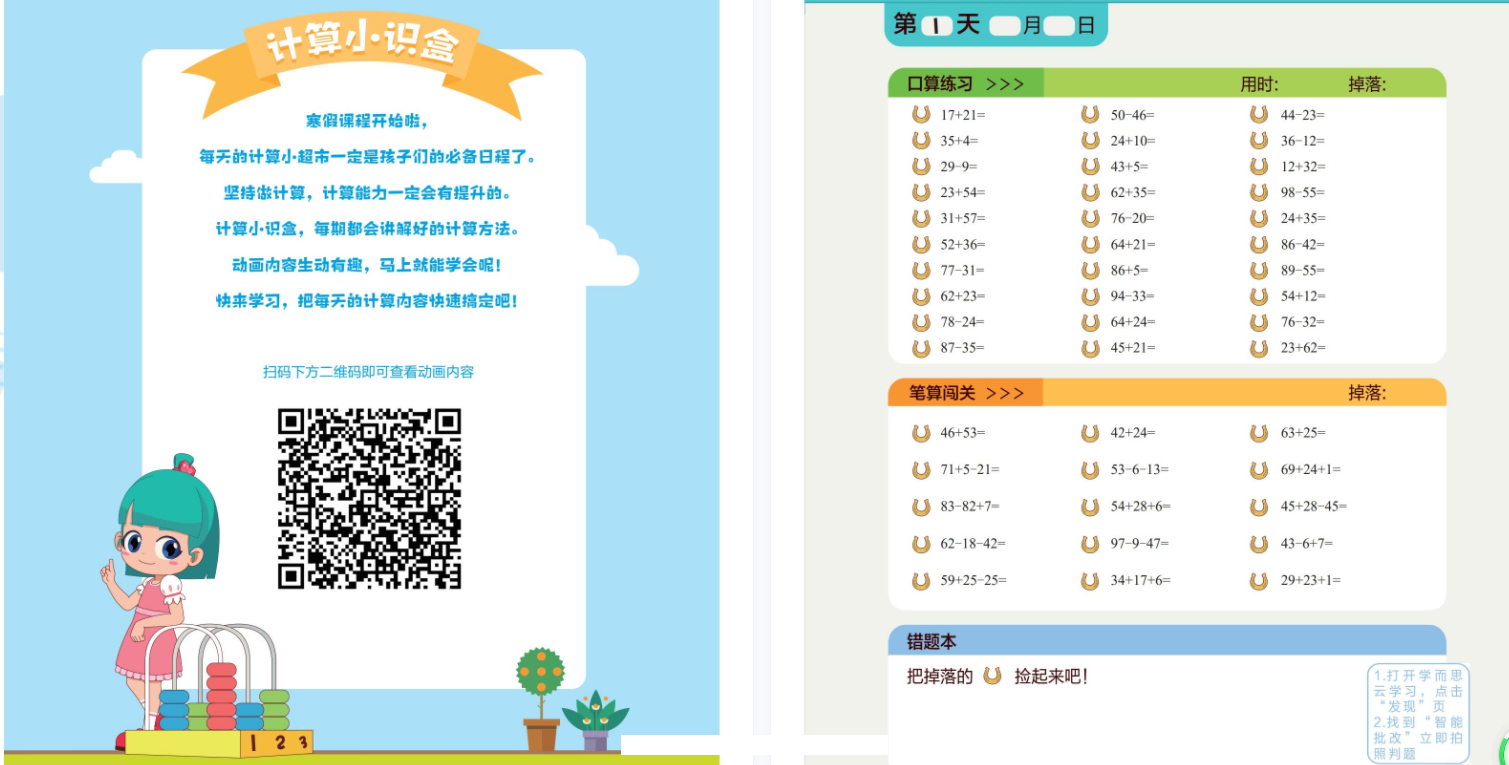Click the horseshoe icon next to 89-55=
This screenshot has height=765, width=1509.
1259,270
